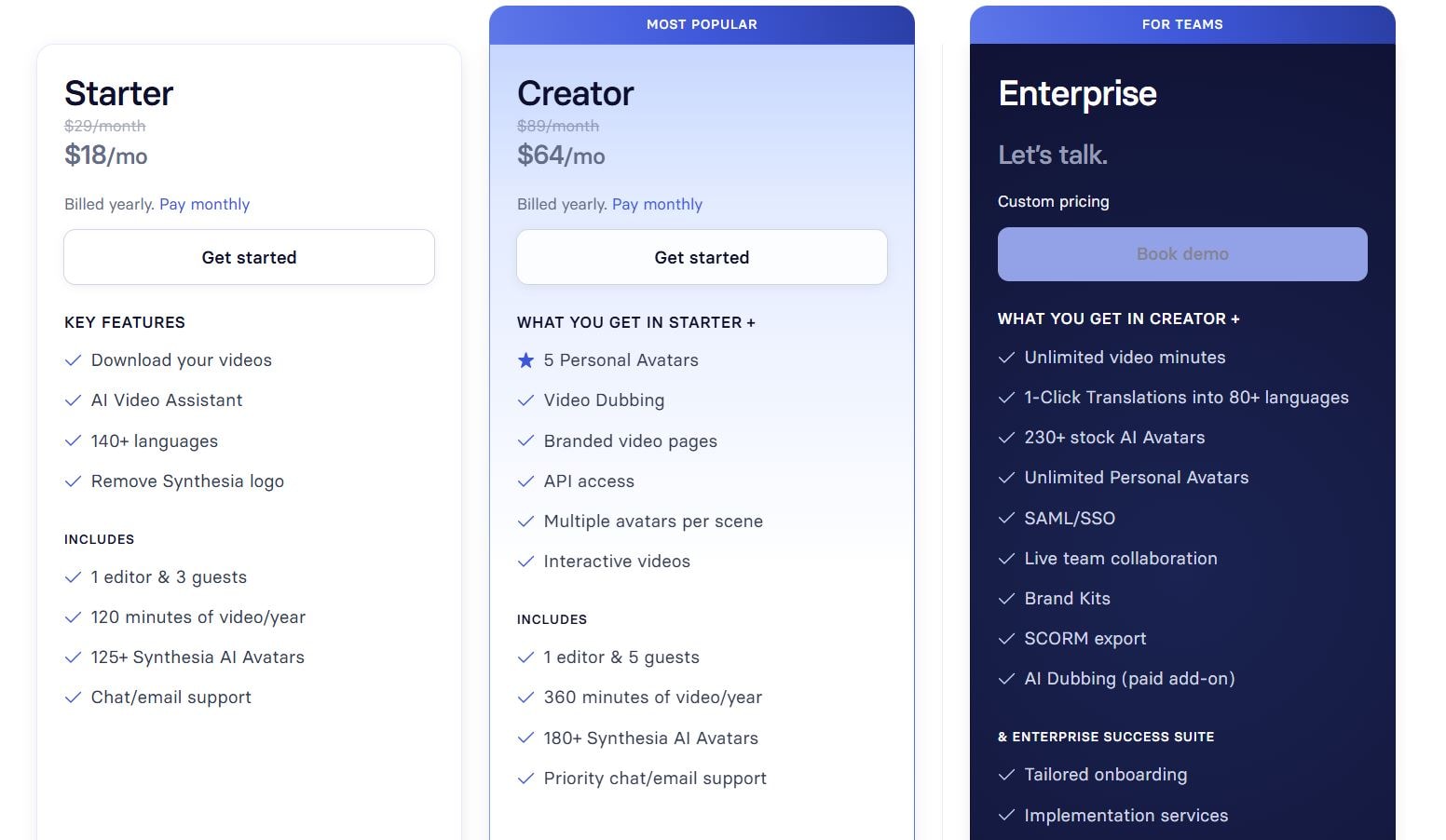Click & ENTERPRISE SUCCESS SUITE heading
The height and width of the screenshot is (840, 1446).
pos(1106,737)
